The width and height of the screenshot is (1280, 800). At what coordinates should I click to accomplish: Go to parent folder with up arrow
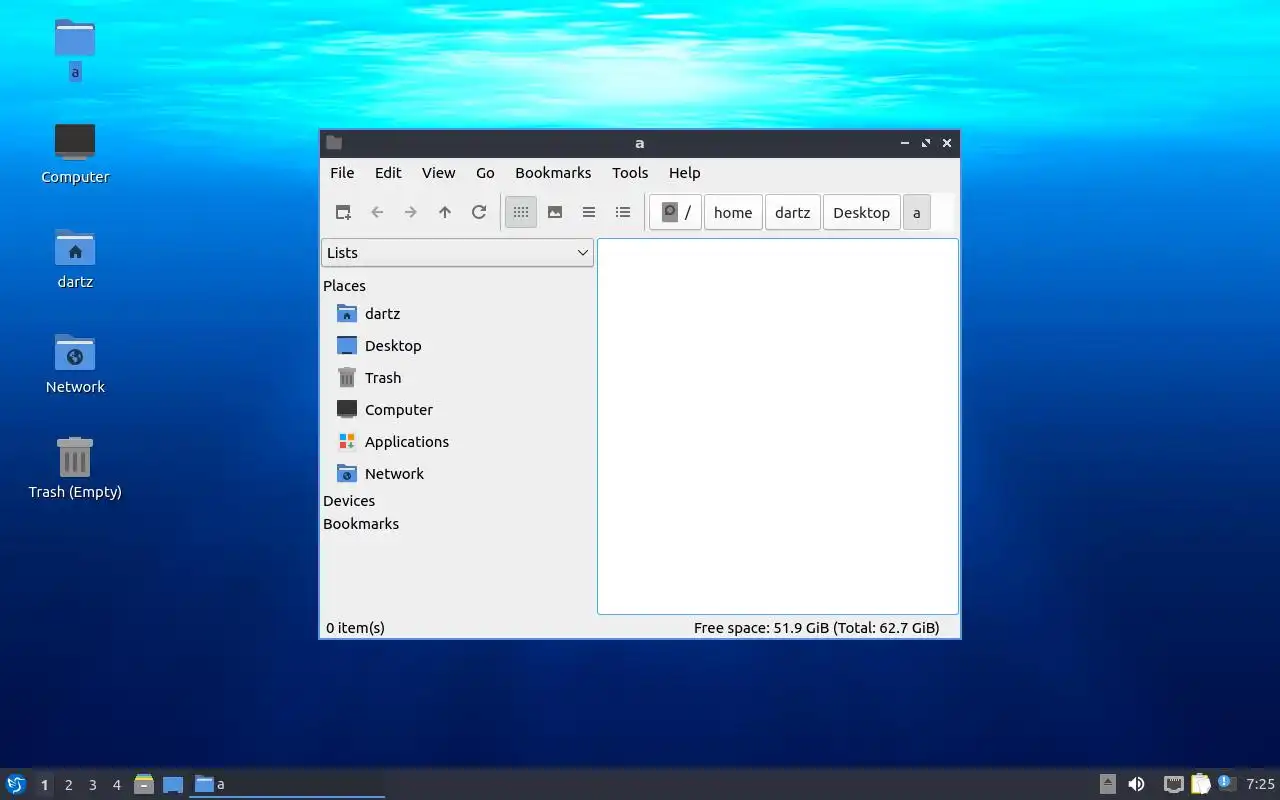445,212
